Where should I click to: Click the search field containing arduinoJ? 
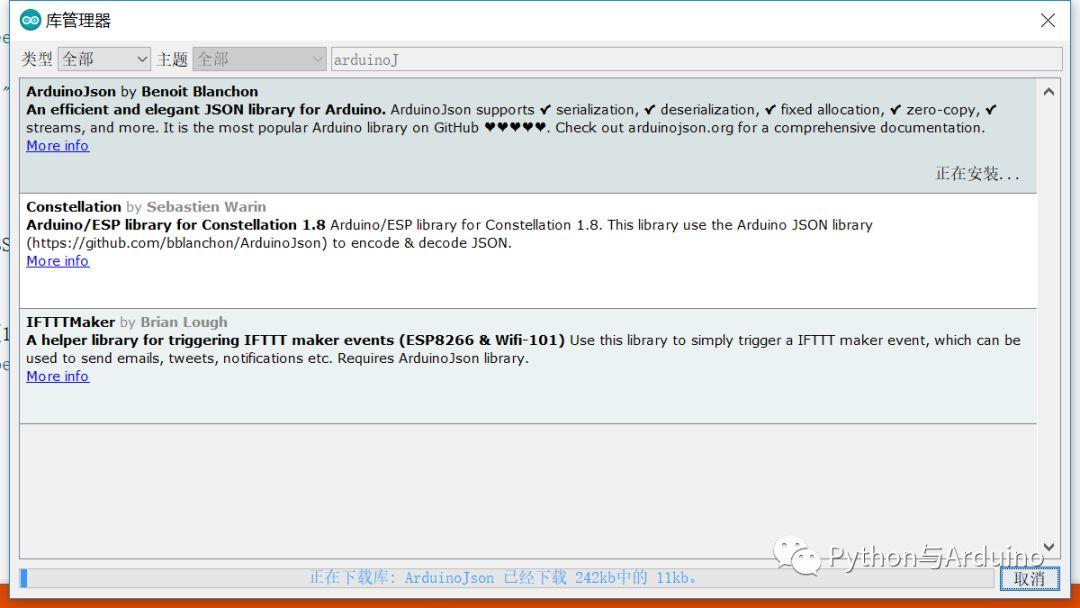click(x=696, y=59)
